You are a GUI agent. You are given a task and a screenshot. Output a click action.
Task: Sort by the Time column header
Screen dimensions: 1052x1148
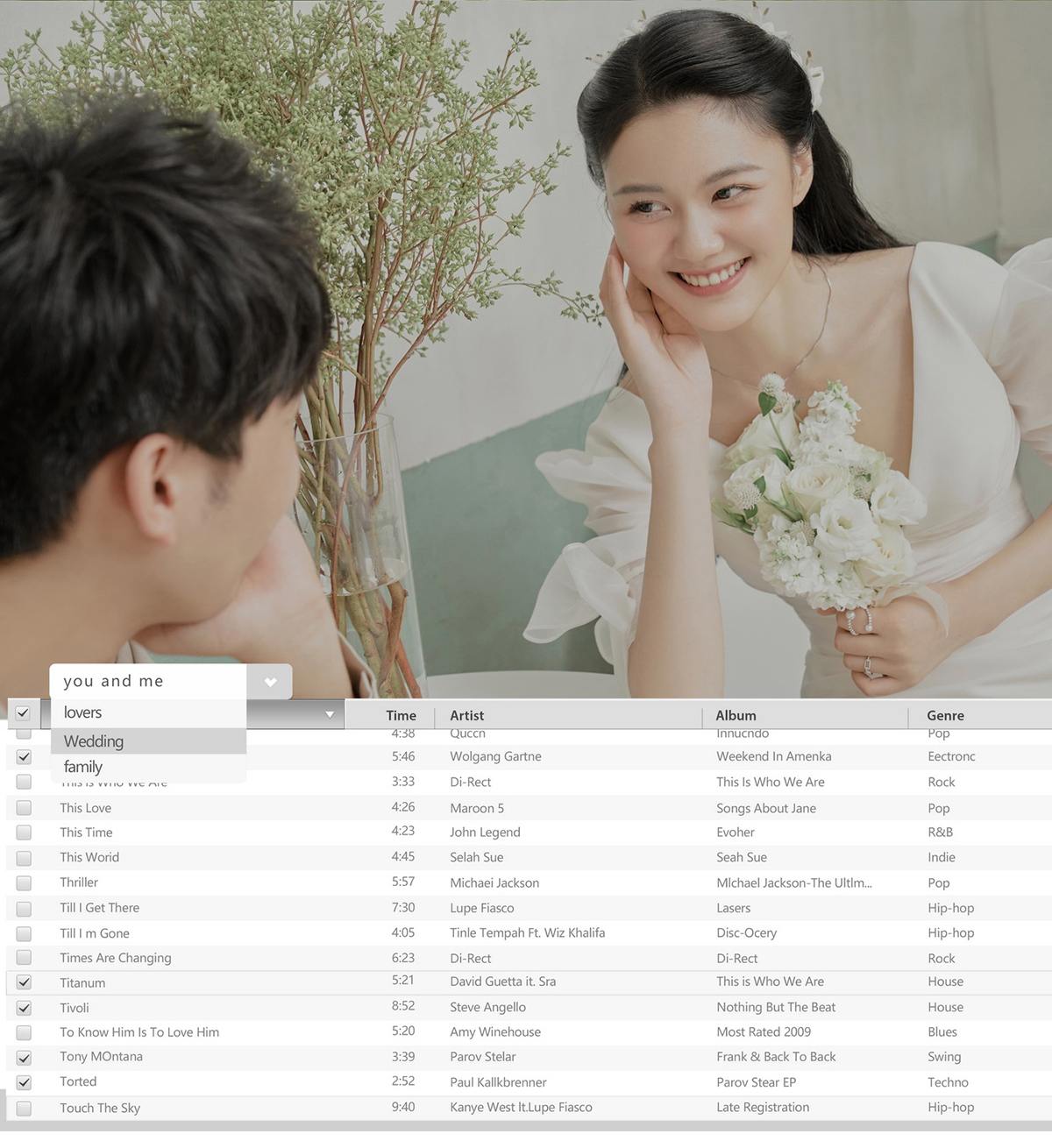pyautogui.click(x=401, y=715)
